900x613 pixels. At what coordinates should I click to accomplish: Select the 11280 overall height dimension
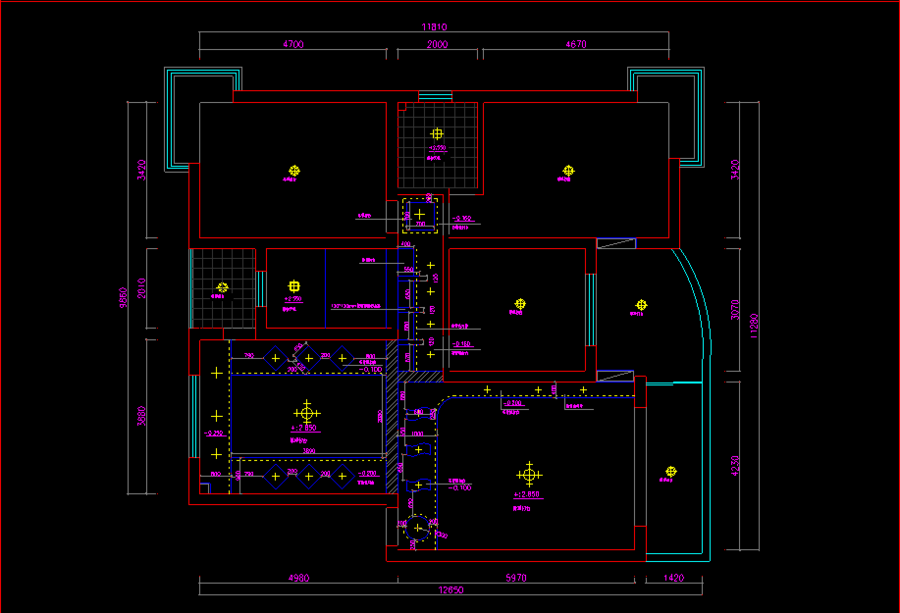(754, 326)
